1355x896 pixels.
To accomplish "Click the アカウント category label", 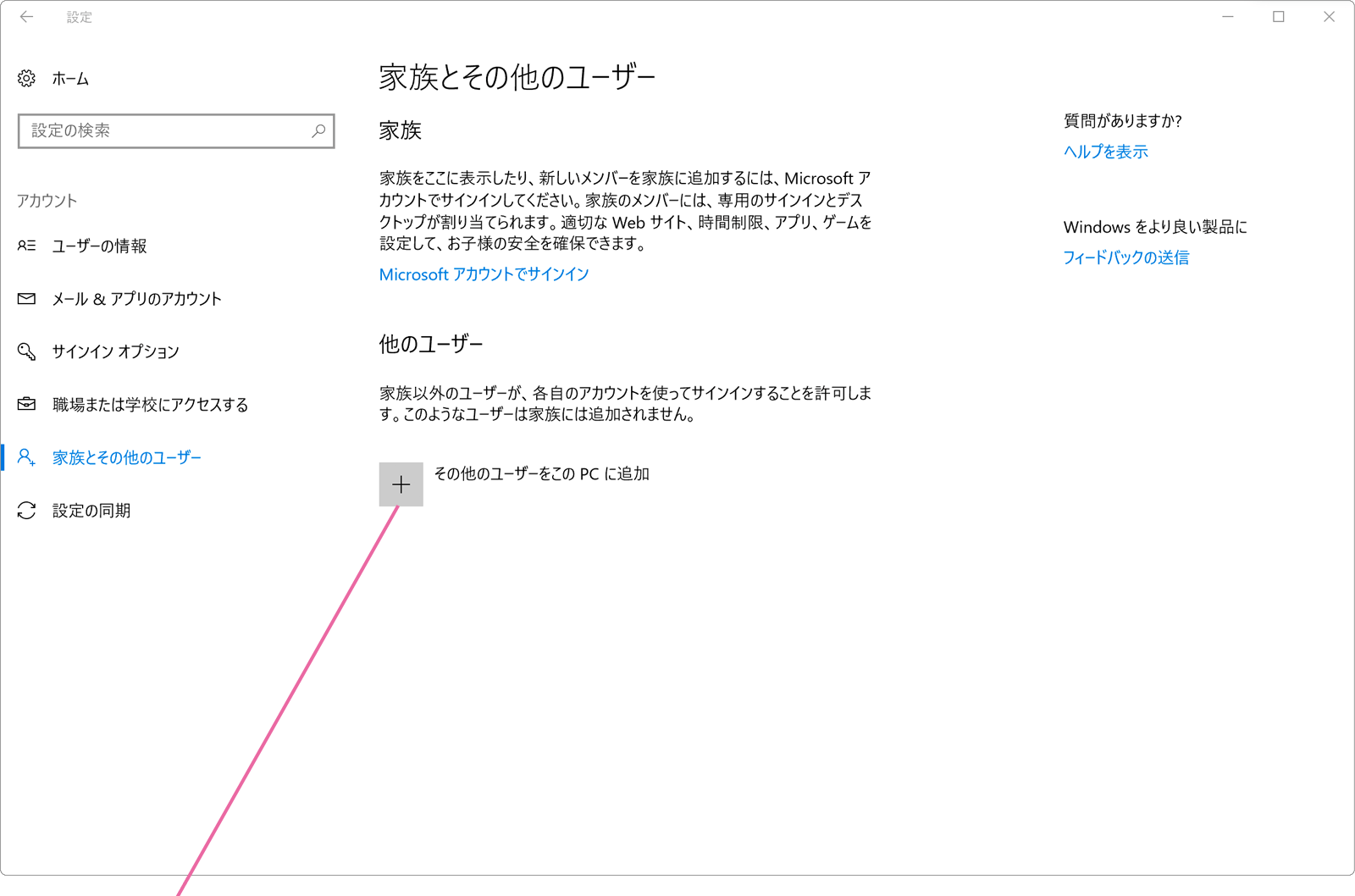I will 47,201.
